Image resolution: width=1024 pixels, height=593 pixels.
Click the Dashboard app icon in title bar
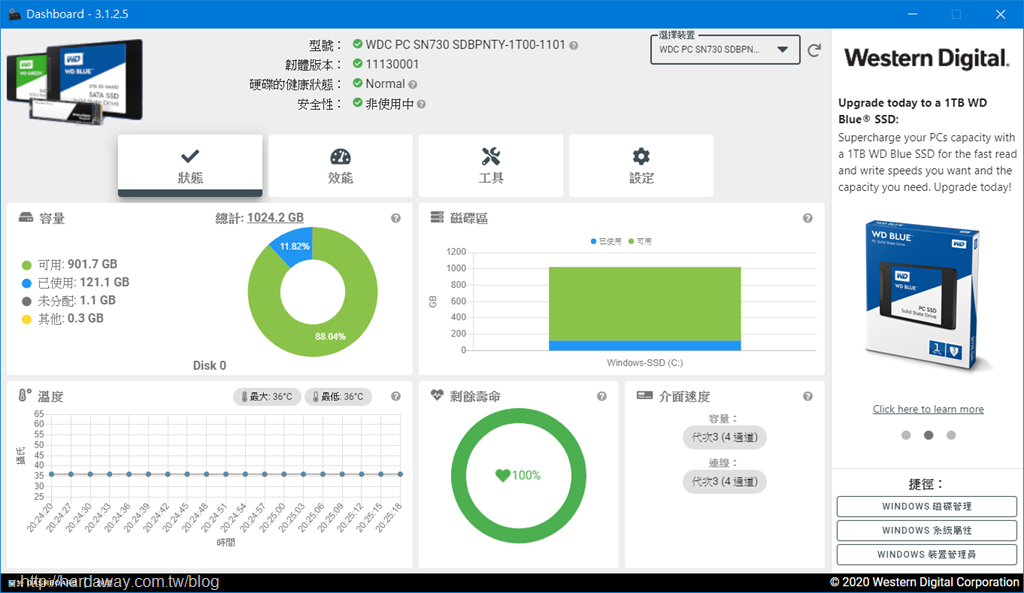tap(14, 14)
